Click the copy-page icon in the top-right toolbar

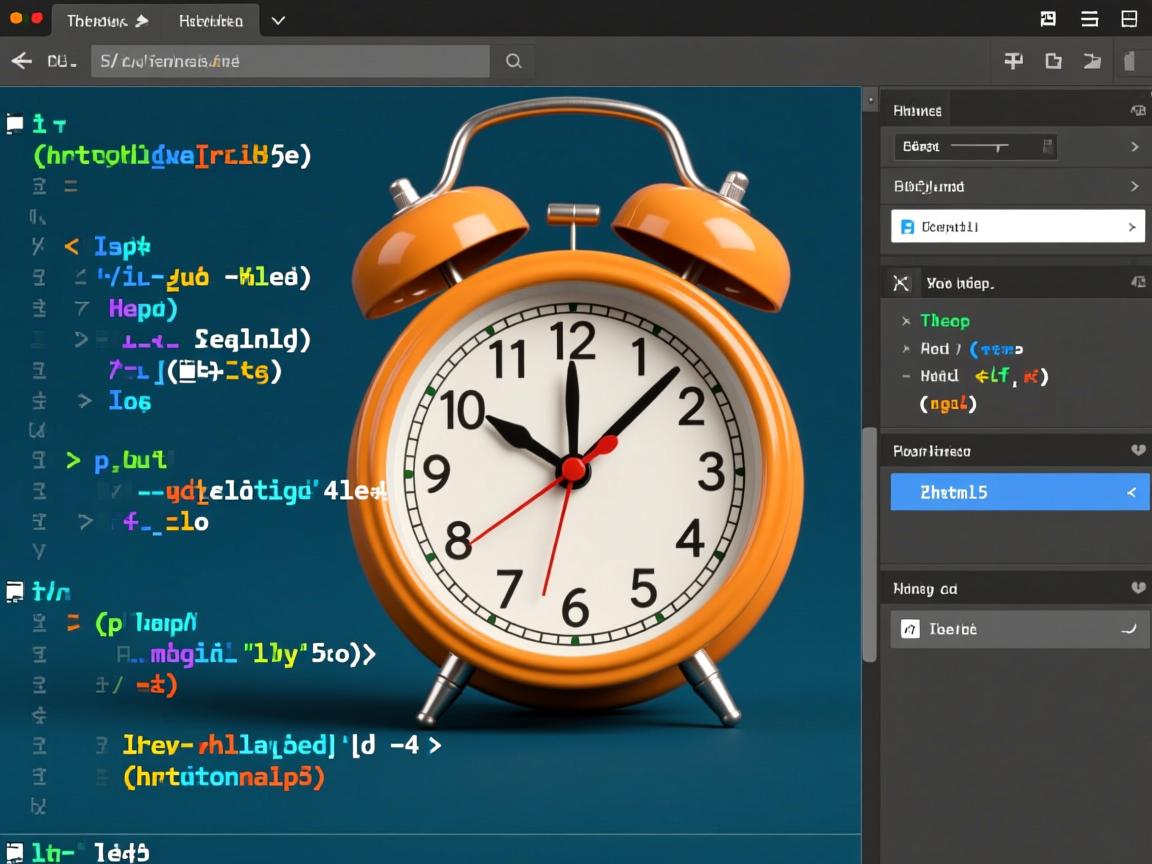(x=1053, y=61)
